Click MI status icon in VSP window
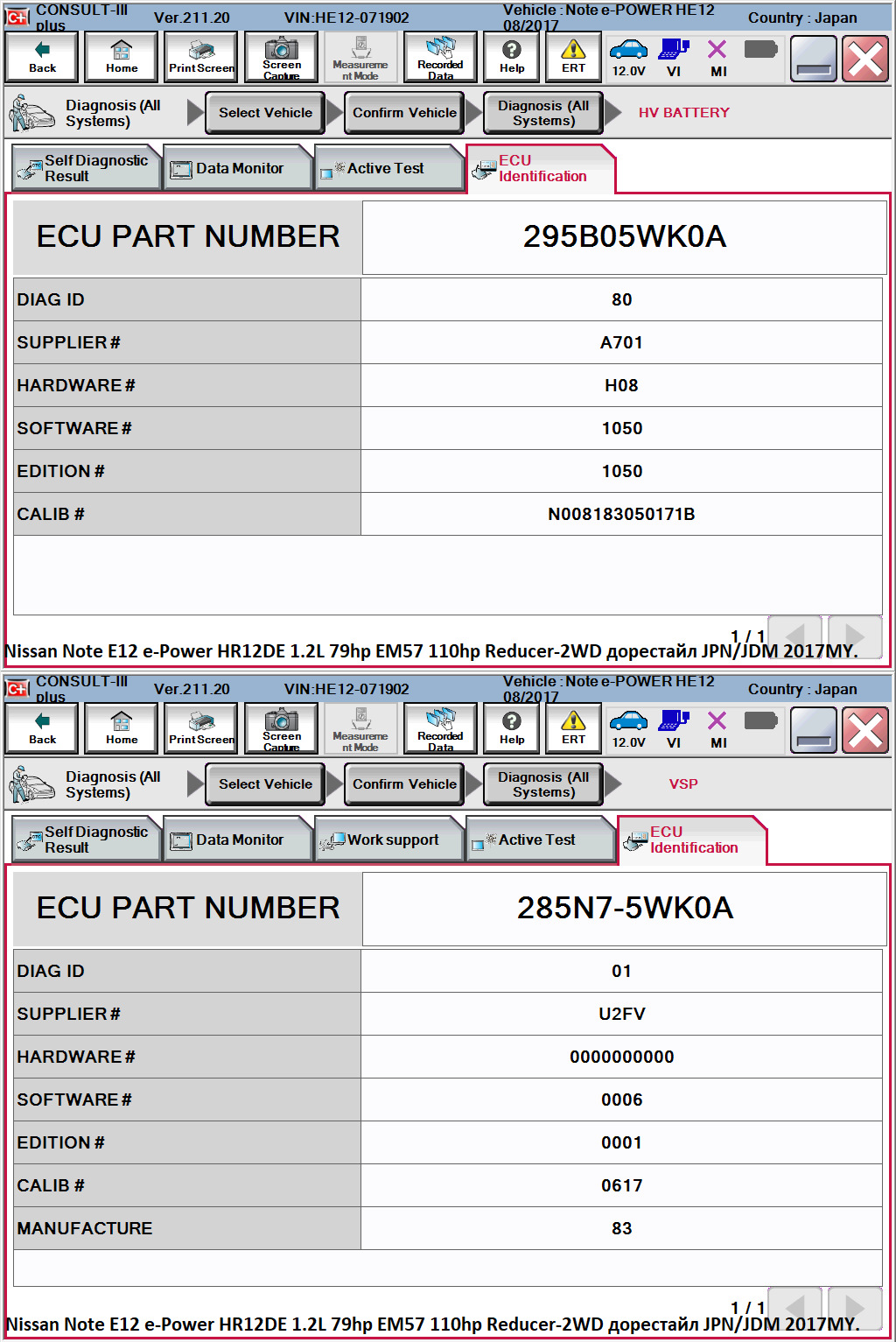896x1342 pixels. point(717,728)
